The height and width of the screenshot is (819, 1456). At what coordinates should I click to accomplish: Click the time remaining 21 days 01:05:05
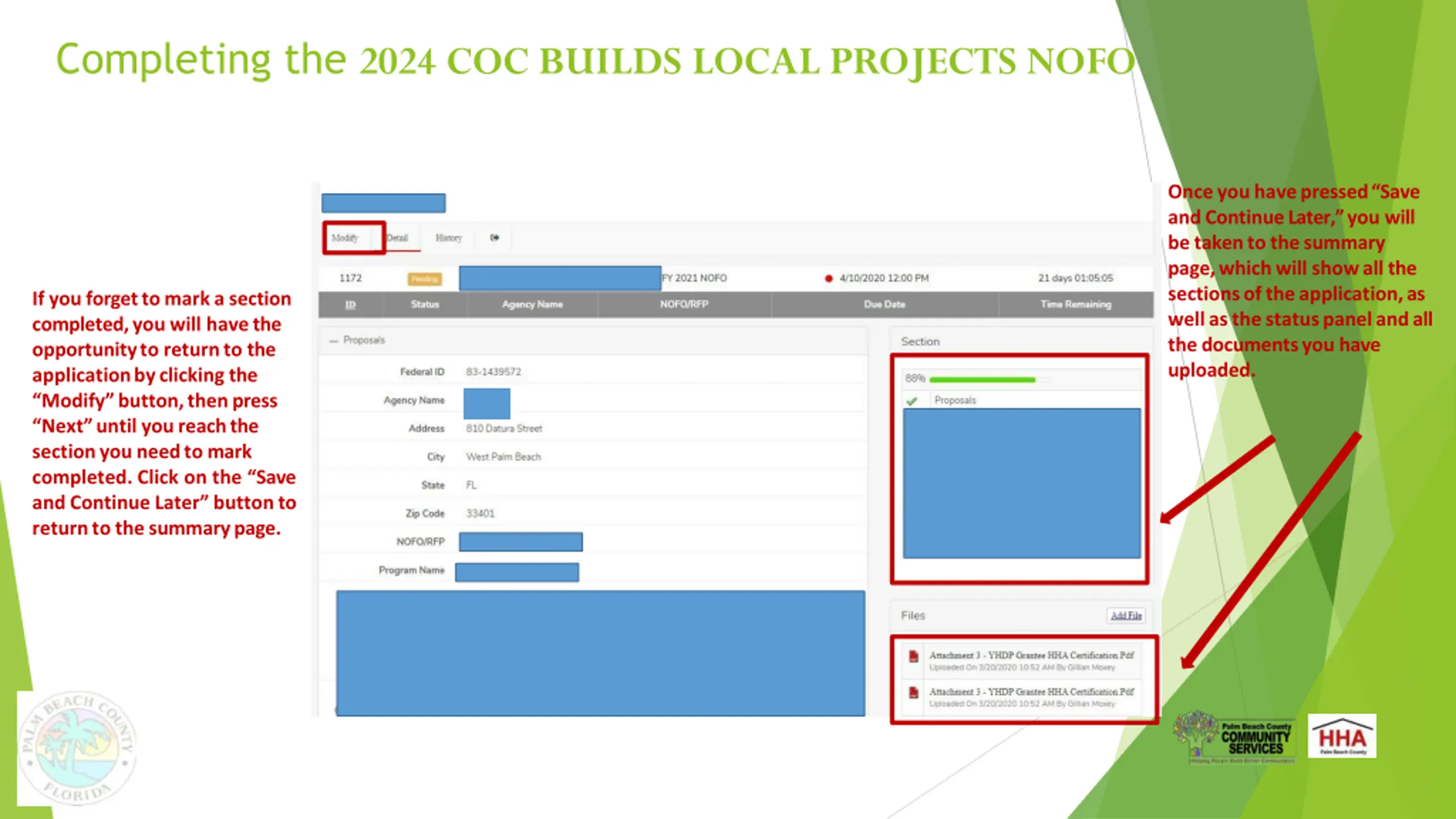click(x=1076, y=278)
